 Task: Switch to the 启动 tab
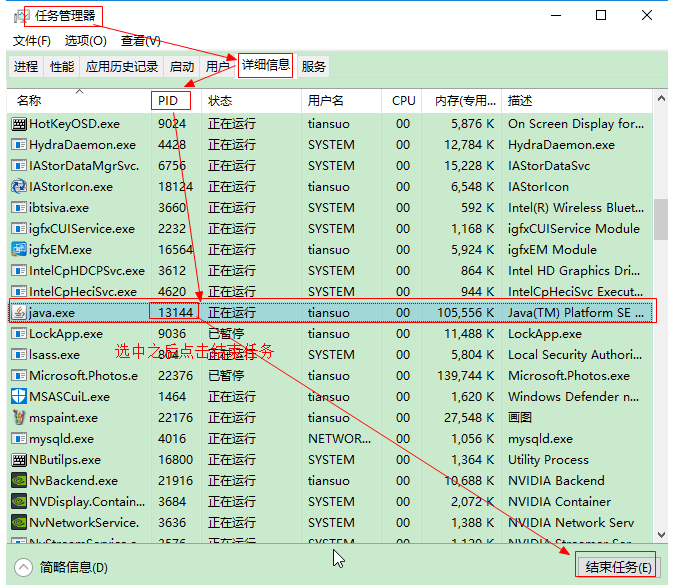[x=181, y=66]
